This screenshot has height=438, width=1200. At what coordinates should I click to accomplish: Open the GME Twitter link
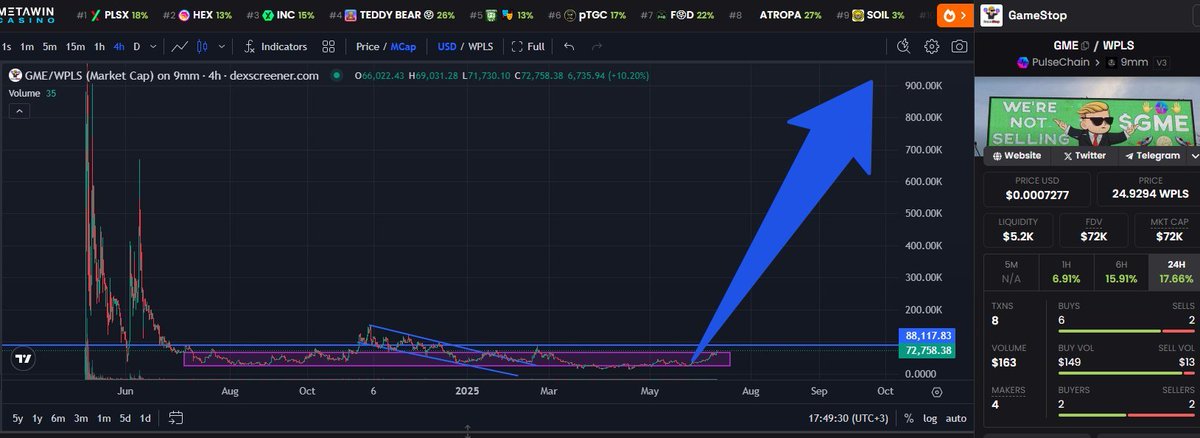click(1083, 156)
